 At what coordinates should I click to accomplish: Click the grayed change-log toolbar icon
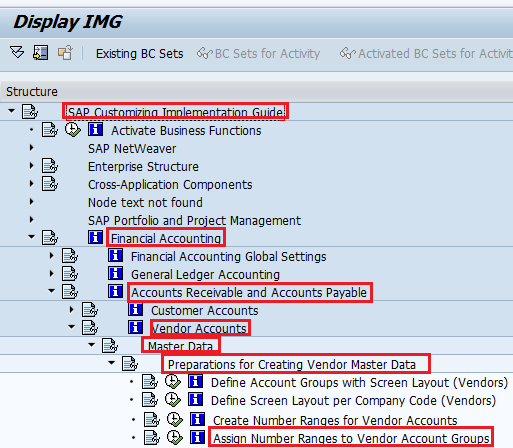(65, 53)
